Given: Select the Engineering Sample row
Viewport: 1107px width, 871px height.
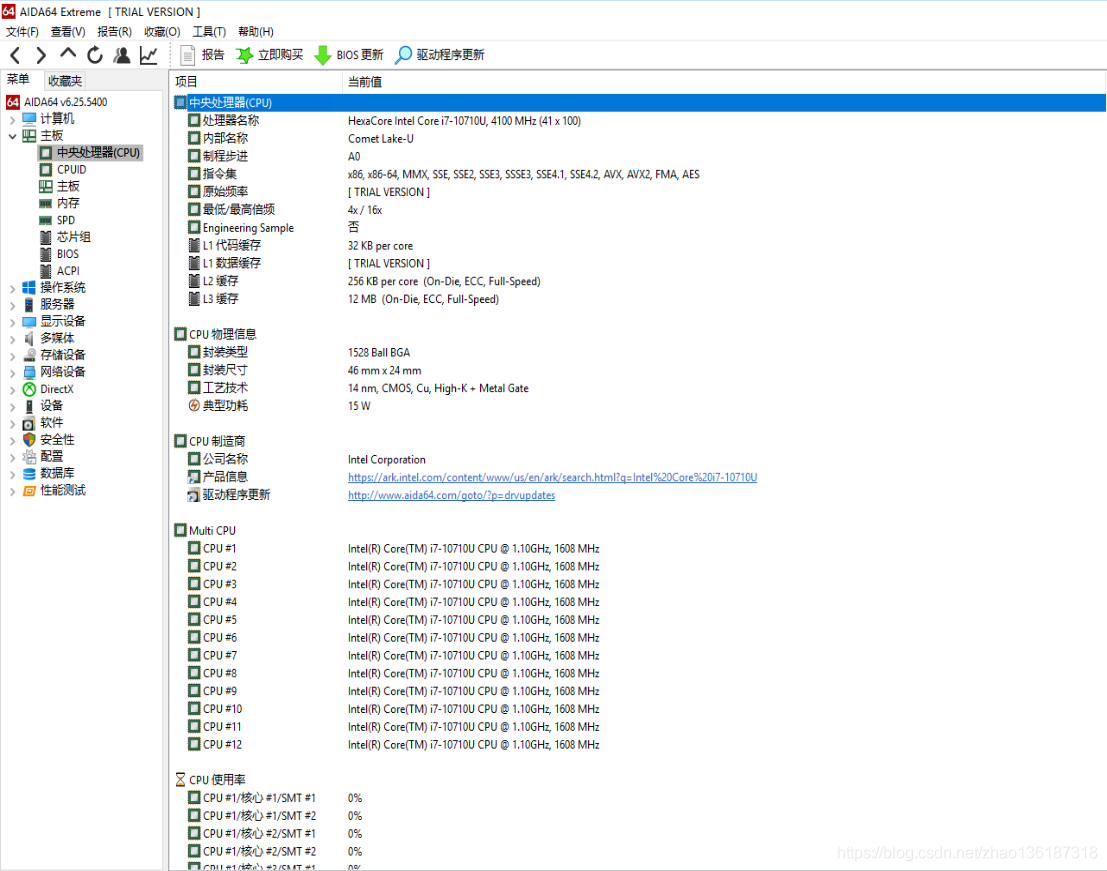Looking at the screenshot, I should pyautogui.click(x=640, y=227).
